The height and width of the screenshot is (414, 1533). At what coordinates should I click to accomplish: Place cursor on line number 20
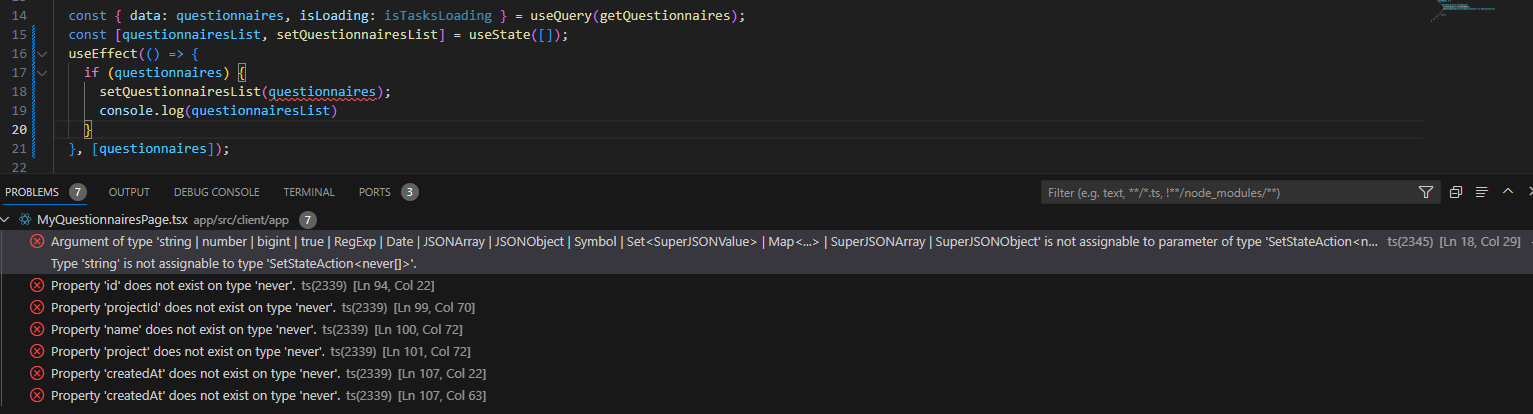pos(18,130)
